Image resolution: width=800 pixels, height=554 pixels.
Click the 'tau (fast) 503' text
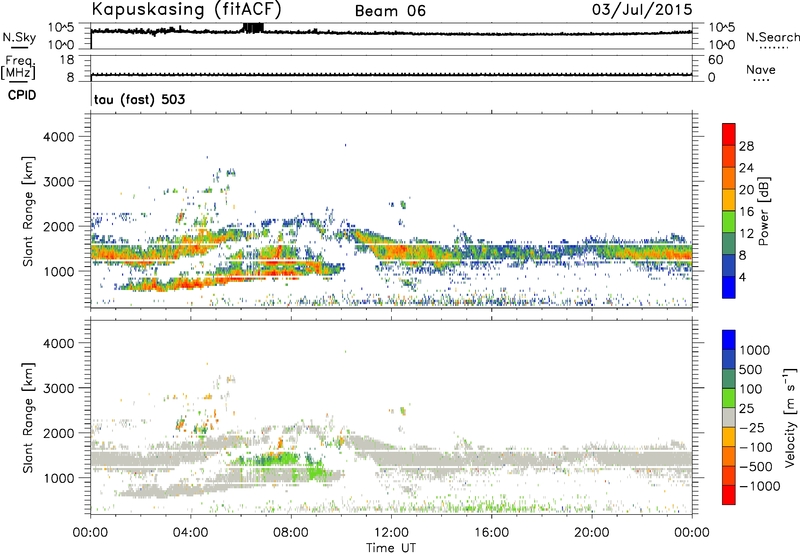tap(139, 99)
